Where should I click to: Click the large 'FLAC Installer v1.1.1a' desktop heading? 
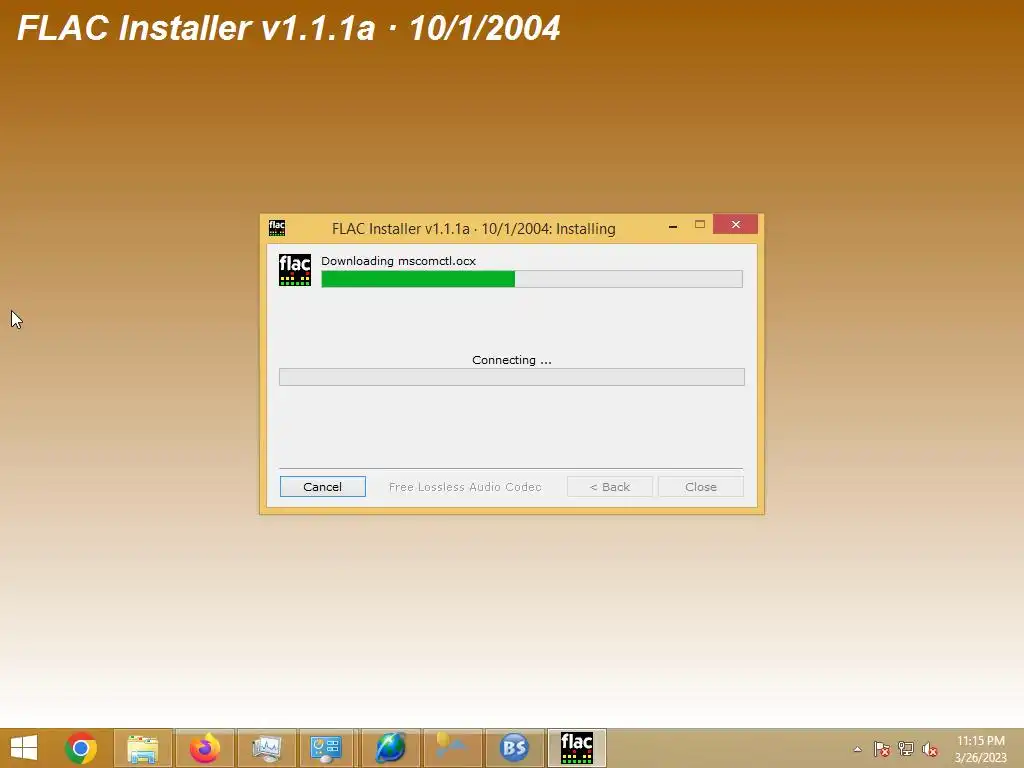pyautogui.click(x=289, y=28)
